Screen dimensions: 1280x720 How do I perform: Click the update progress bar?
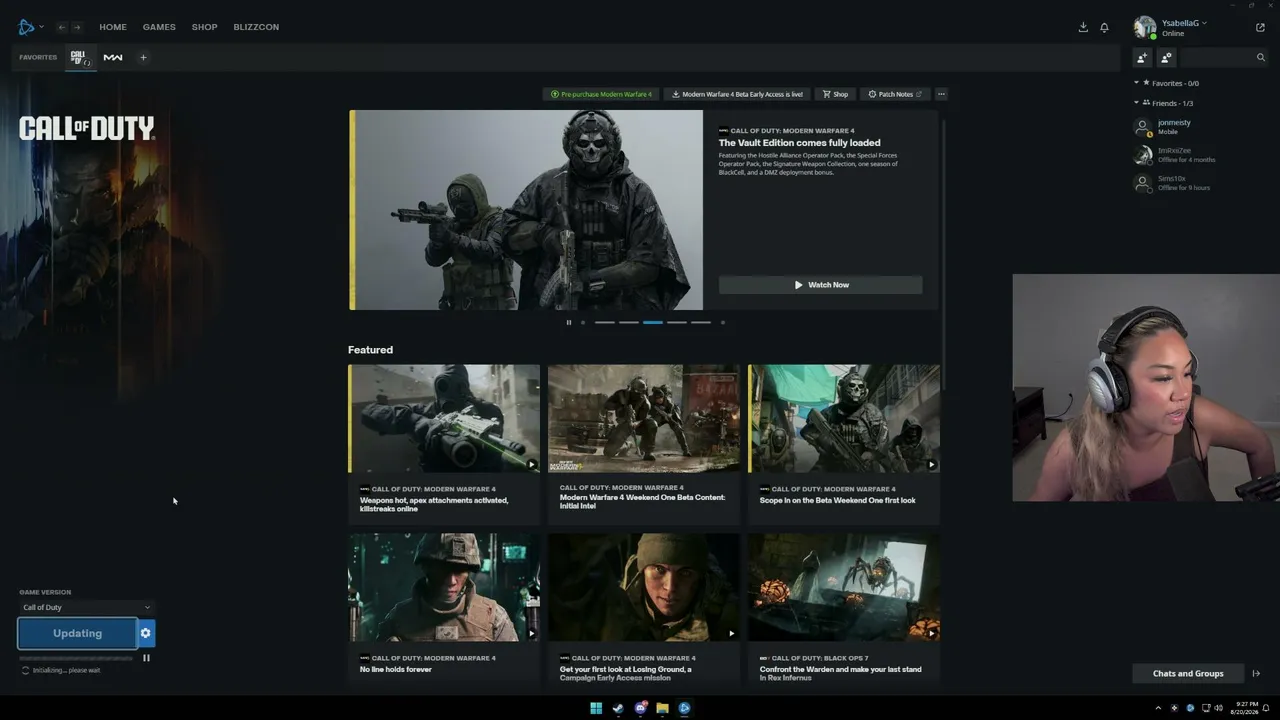coord(77,658)
